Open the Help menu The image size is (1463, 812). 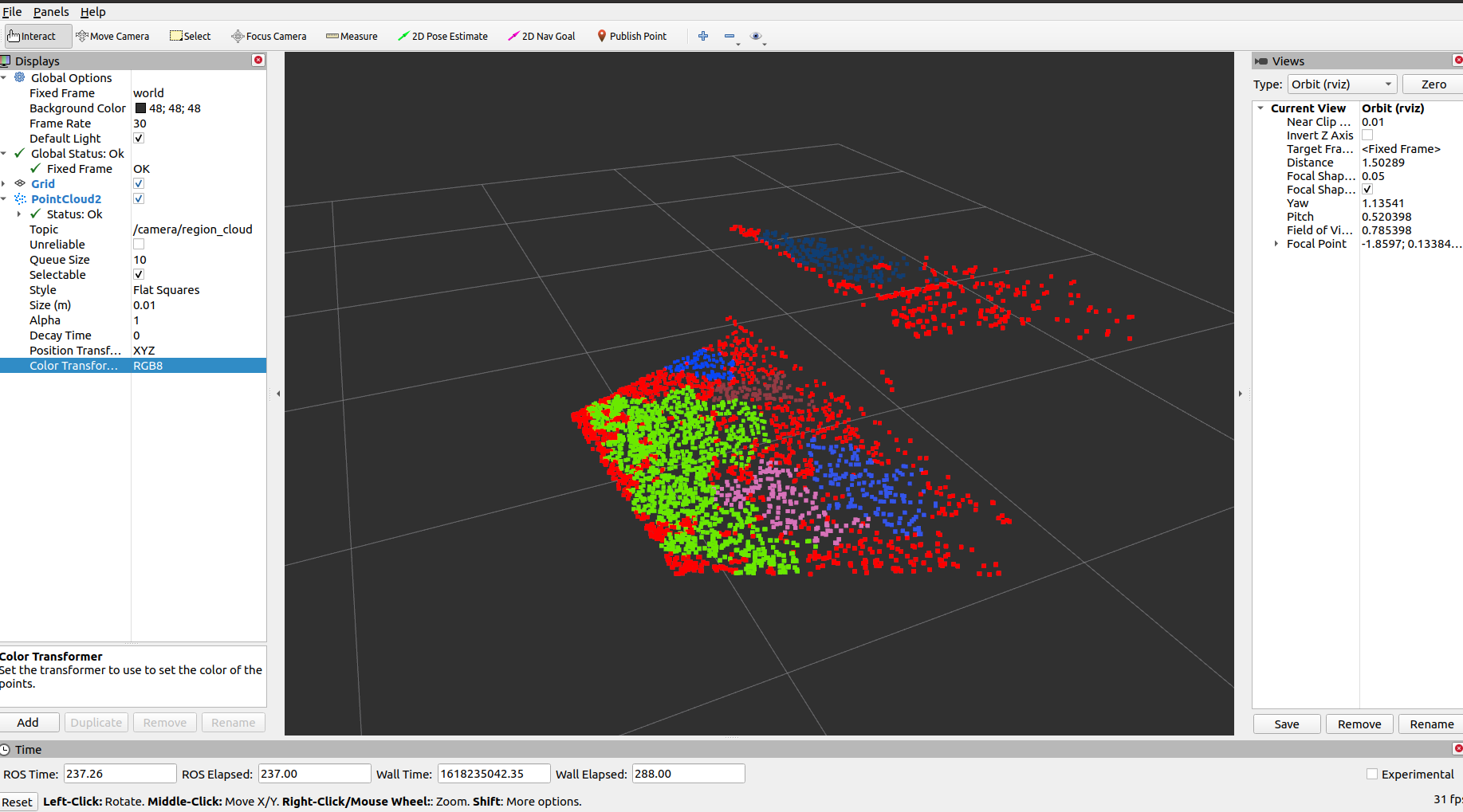[x=93, y=11]
